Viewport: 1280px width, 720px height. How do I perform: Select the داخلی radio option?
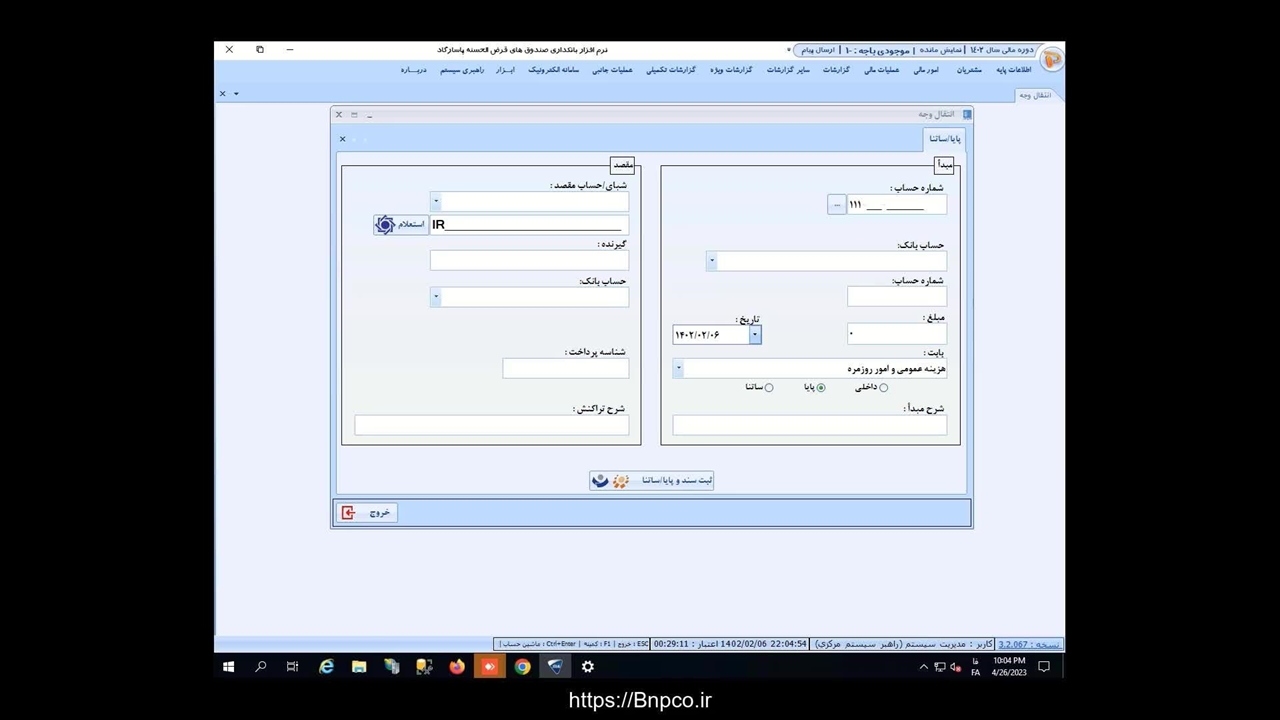[883, 388]
